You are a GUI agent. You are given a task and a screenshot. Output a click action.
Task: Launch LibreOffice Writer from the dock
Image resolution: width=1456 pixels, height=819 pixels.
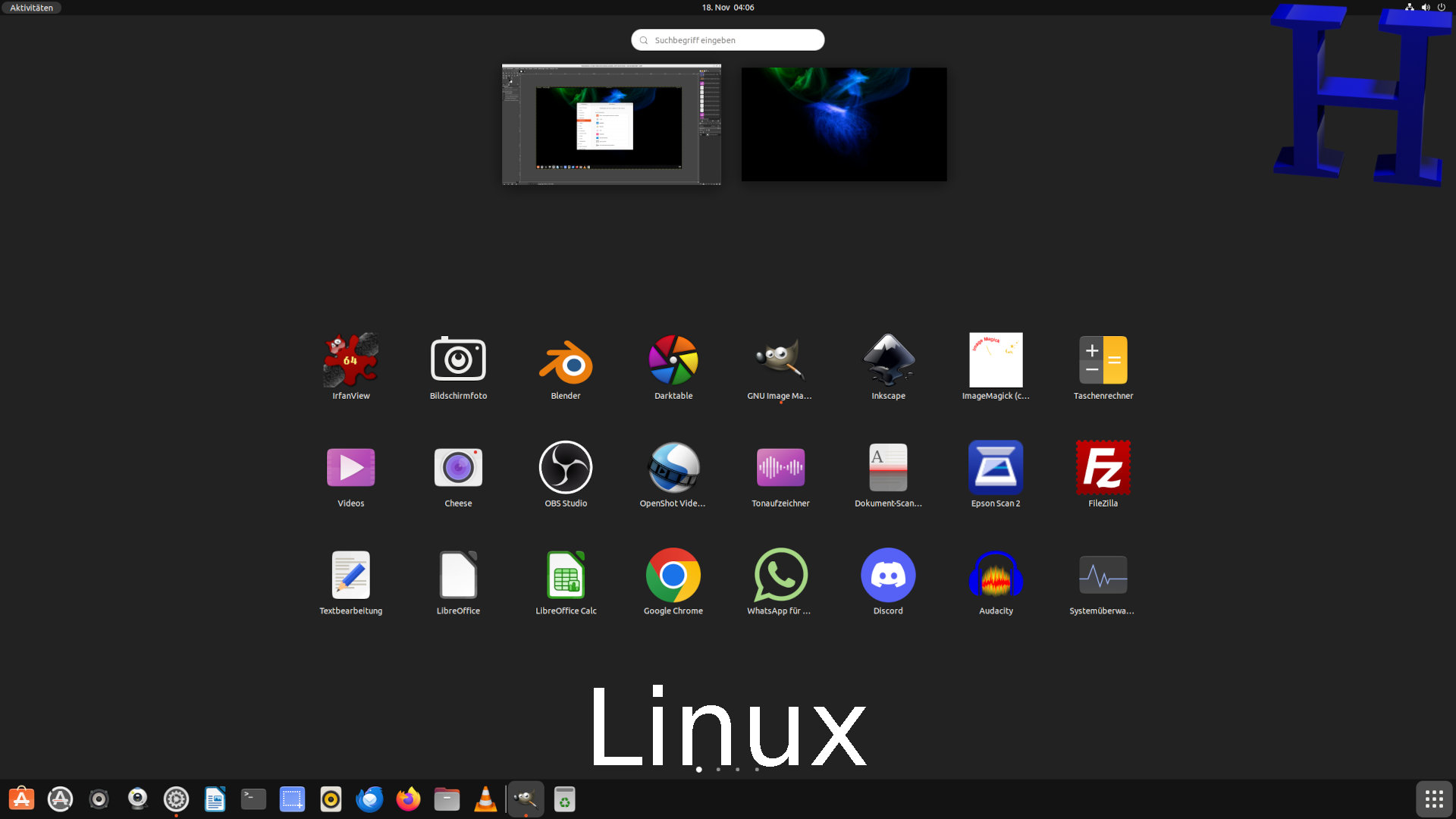pyautogui.click(x=215, y=799)
